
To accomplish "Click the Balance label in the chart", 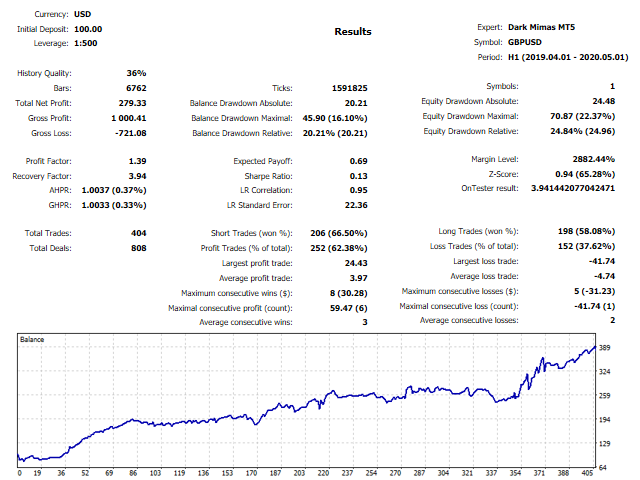I will [x=35, y=341].
